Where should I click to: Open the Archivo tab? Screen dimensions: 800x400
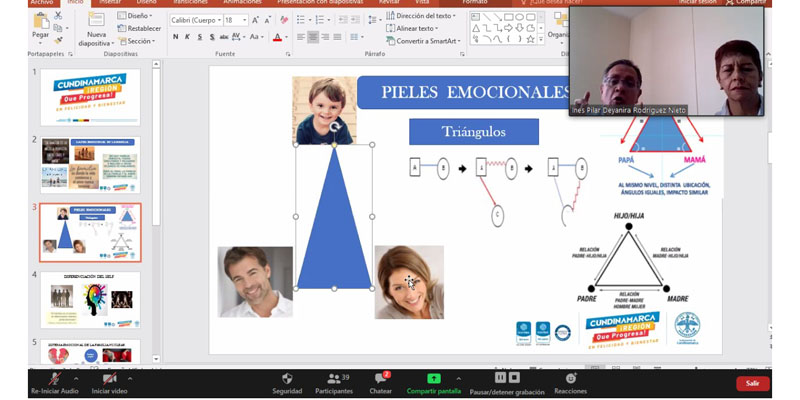42,2
